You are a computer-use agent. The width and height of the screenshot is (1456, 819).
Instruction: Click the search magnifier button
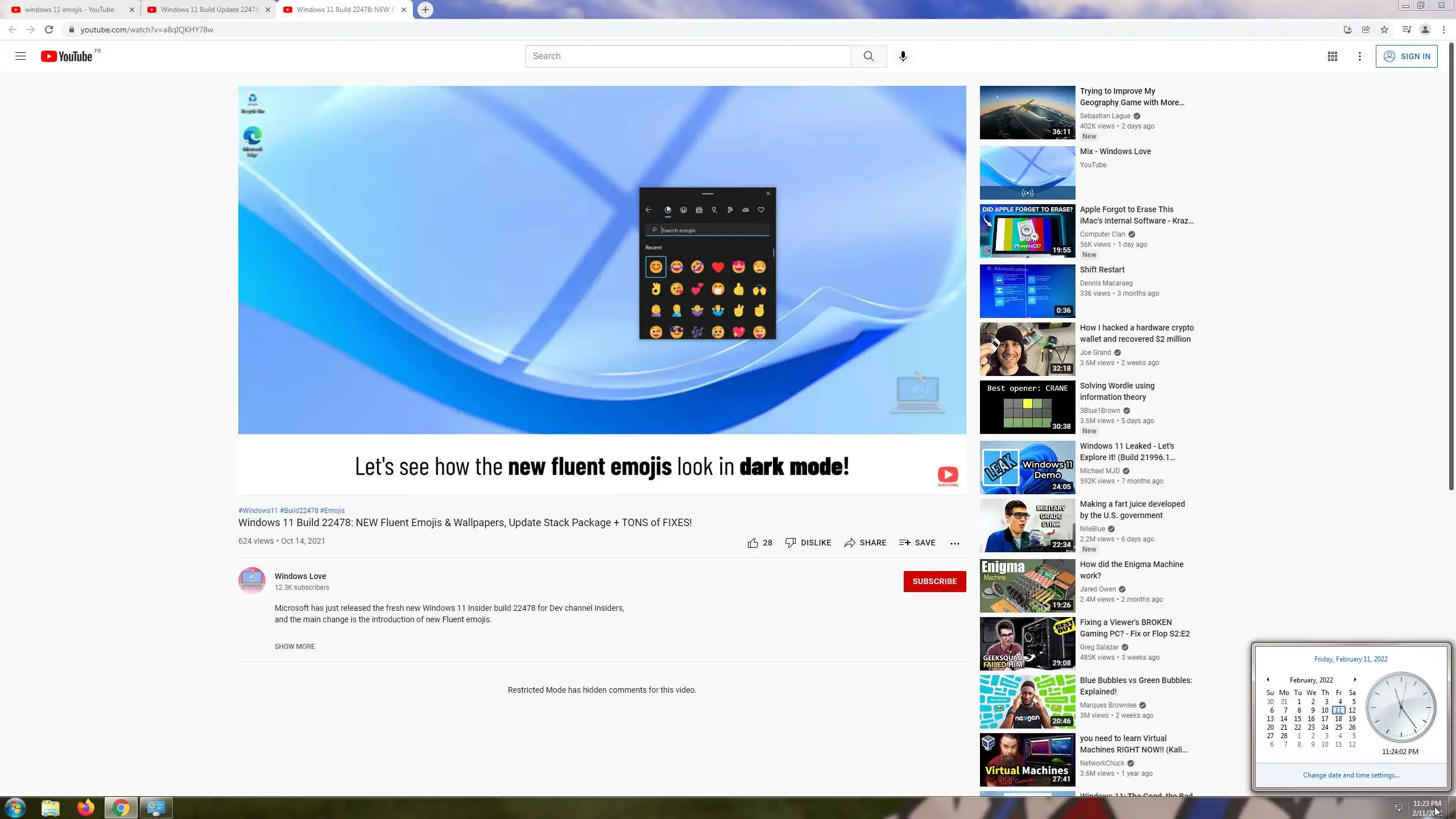click(868, 56)
